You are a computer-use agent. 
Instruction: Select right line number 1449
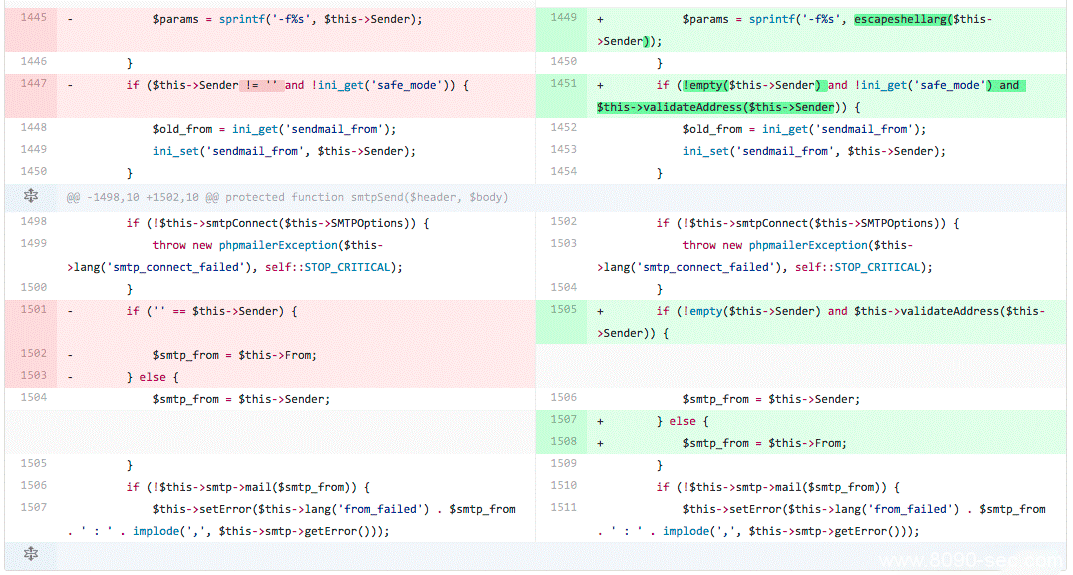tap(563, 17)
